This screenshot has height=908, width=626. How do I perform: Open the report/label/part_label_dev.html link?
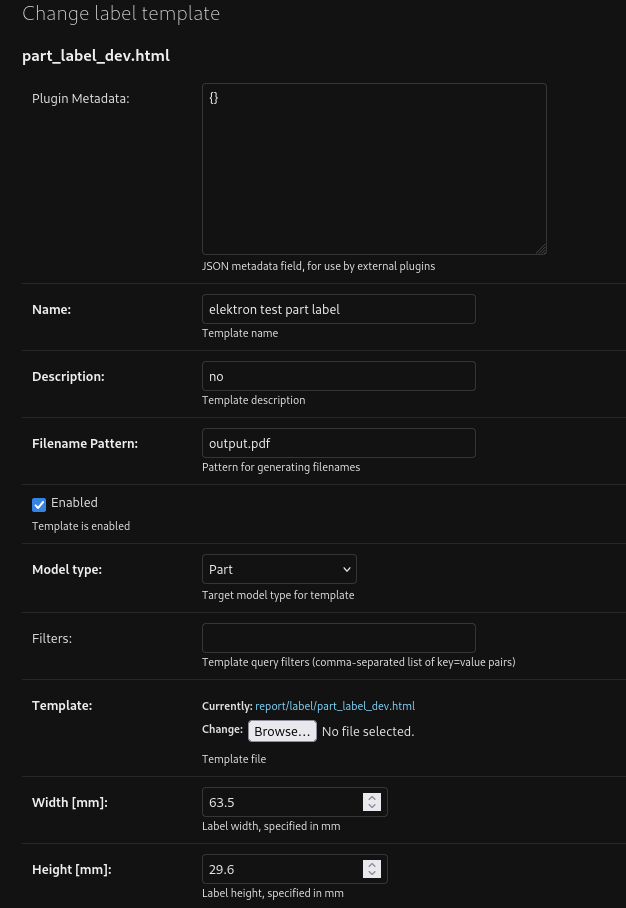tap(335, 706)
